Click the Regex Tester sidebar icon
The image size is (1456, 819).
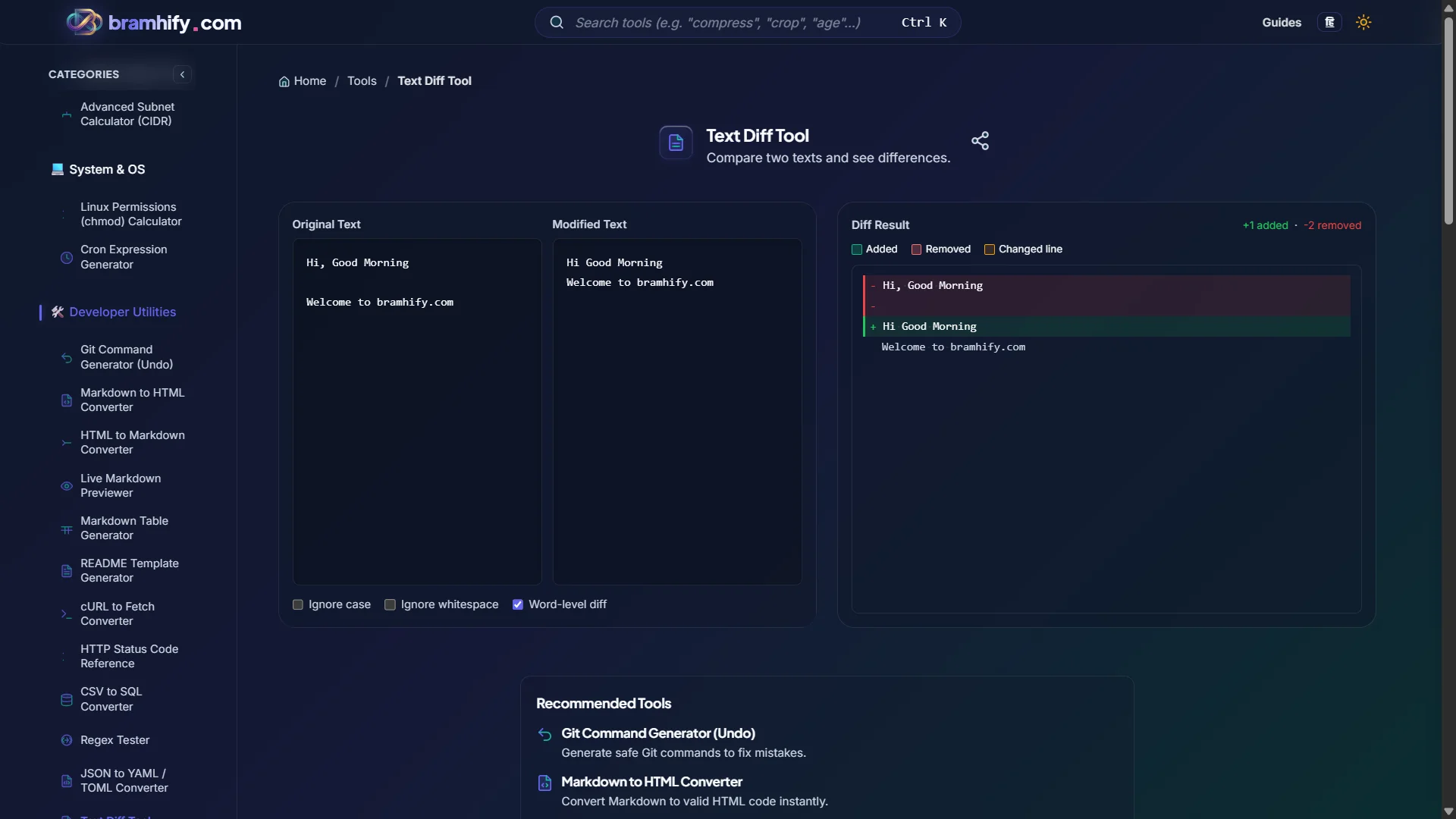[67, 740]
